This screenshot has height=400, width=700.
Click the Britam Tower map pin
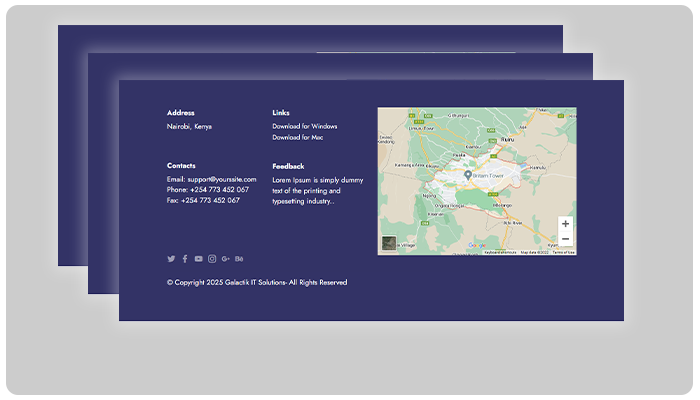[x=468, y=175]
